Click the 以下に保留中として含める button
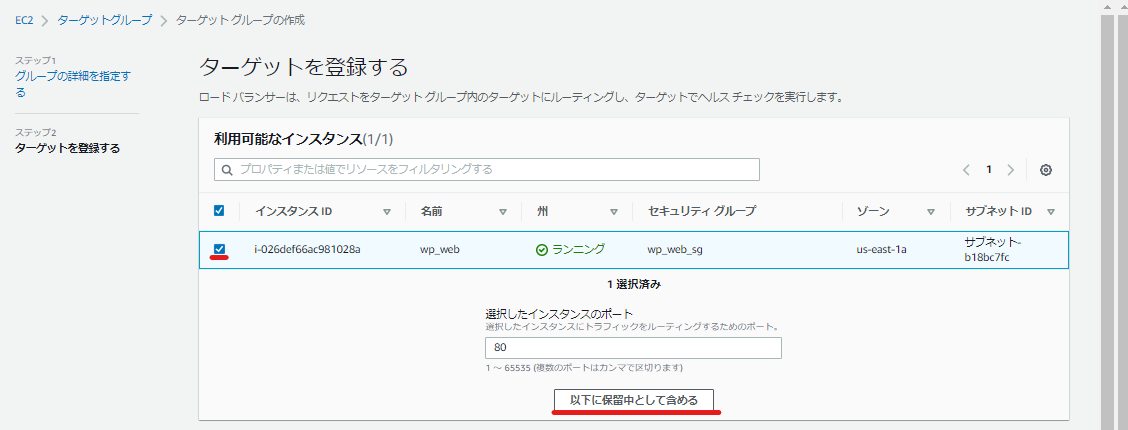Screen dimensions: 1128x430 click(x=634, y=401)
